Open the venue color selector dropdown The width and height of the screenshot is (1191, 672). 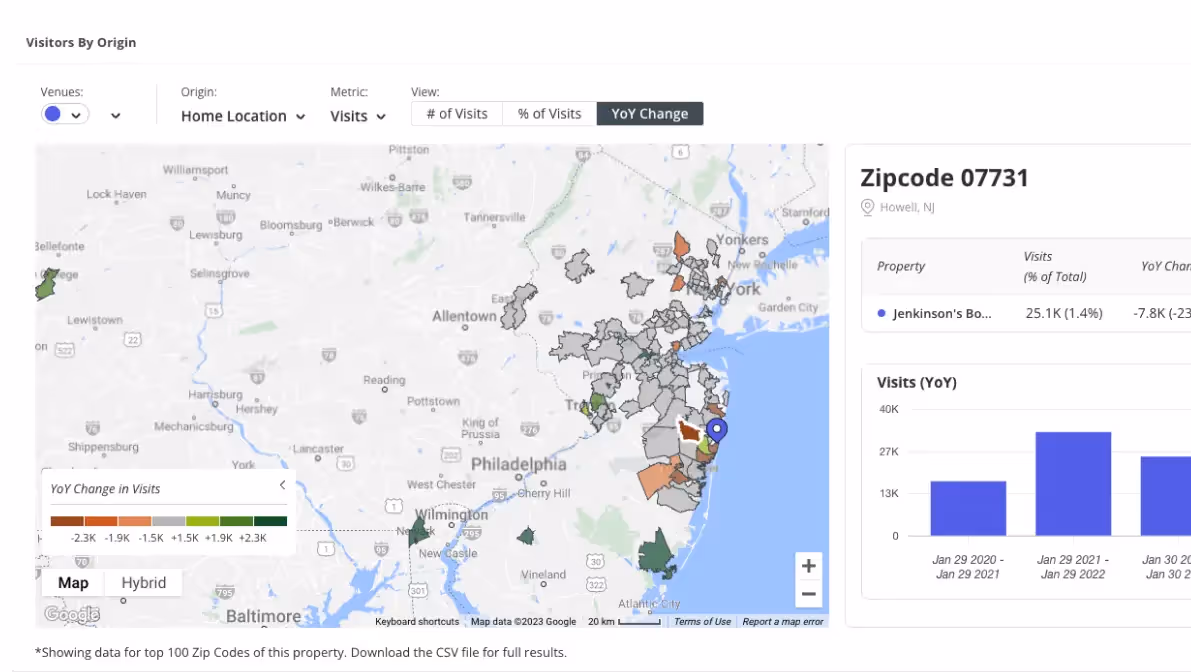click(x=65, y=115)
